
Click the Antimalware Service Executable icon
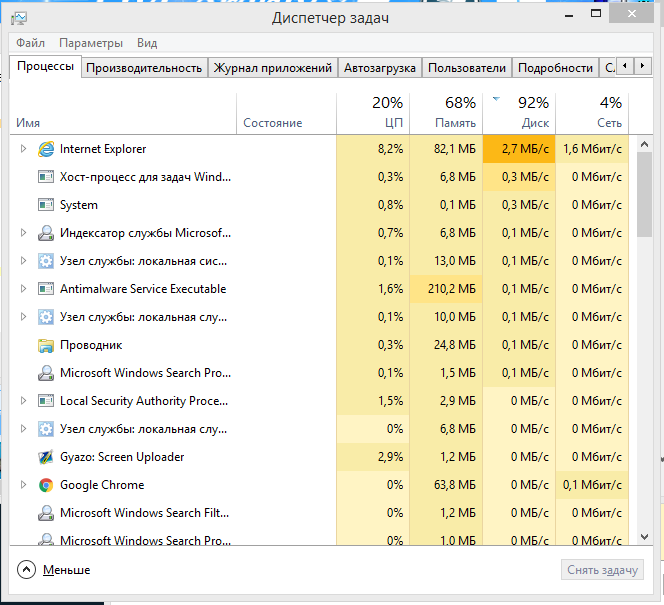click(46, 289)
